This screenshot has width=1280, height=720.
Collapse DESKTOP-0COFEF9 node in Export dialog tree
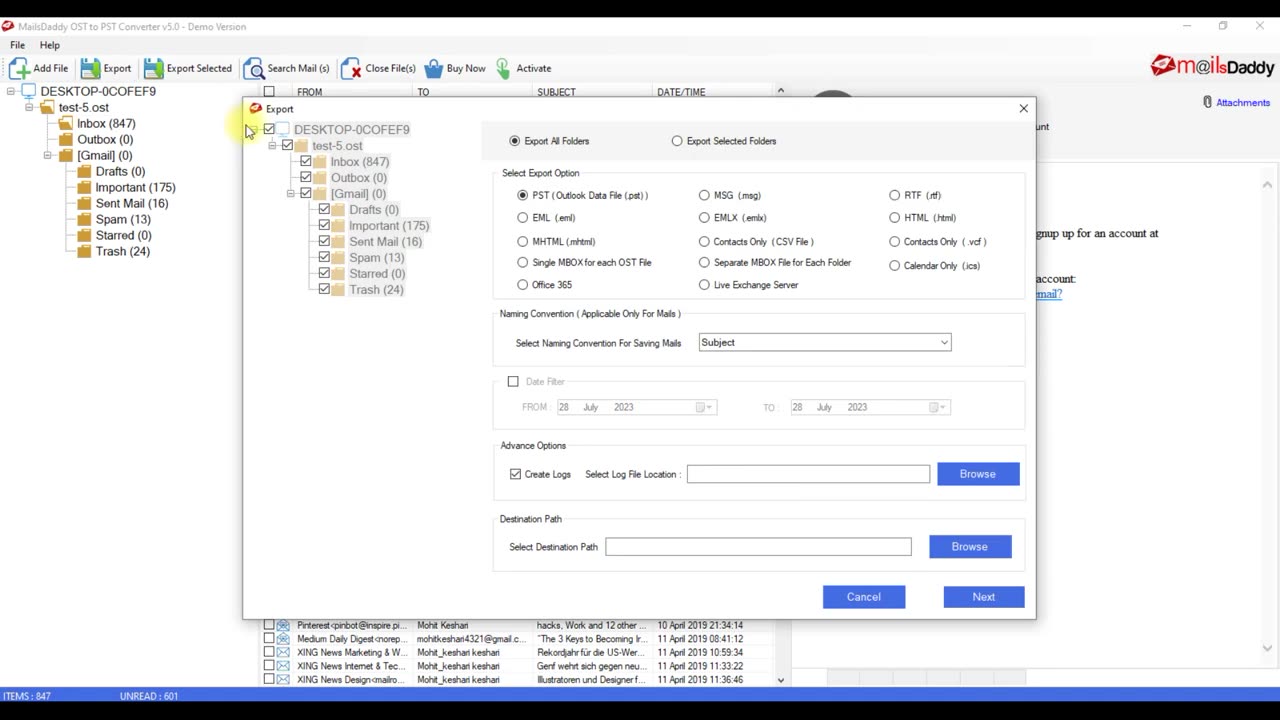pos(254,130)
